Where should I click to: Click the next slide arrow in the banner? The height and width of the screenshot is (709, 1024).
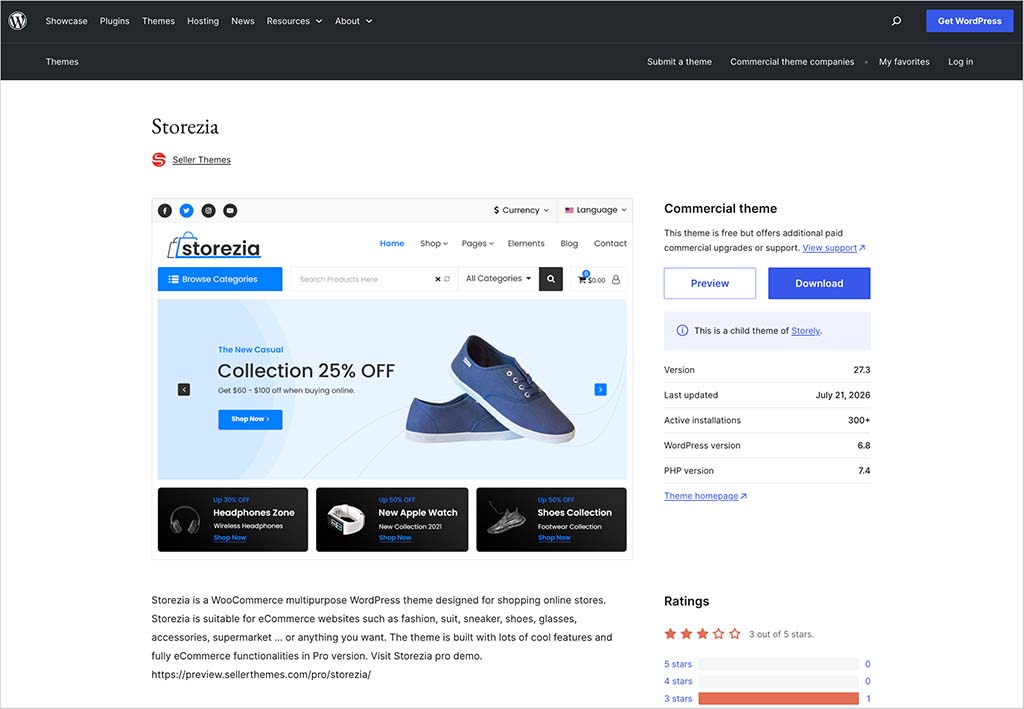[x=600, y=389]
